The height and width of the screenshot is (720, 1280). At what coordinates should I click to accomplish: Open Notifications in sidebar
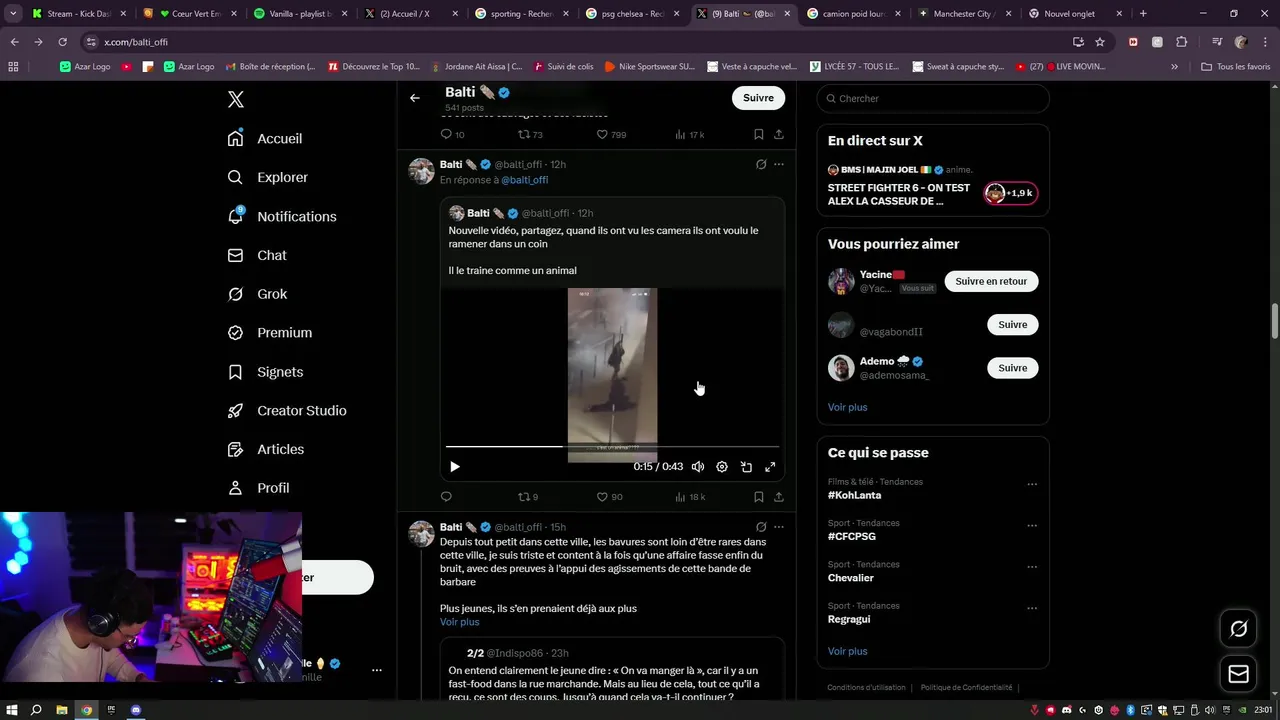pos(282,216)
